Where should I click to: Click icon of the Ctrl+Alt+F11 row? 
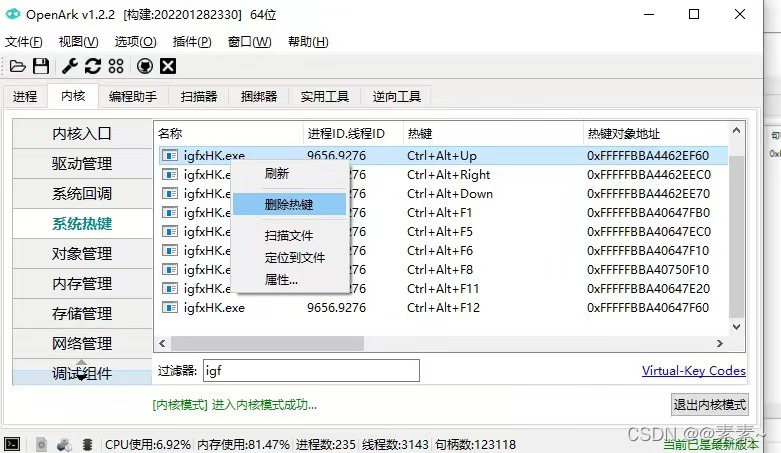click(x=170, y=289)
